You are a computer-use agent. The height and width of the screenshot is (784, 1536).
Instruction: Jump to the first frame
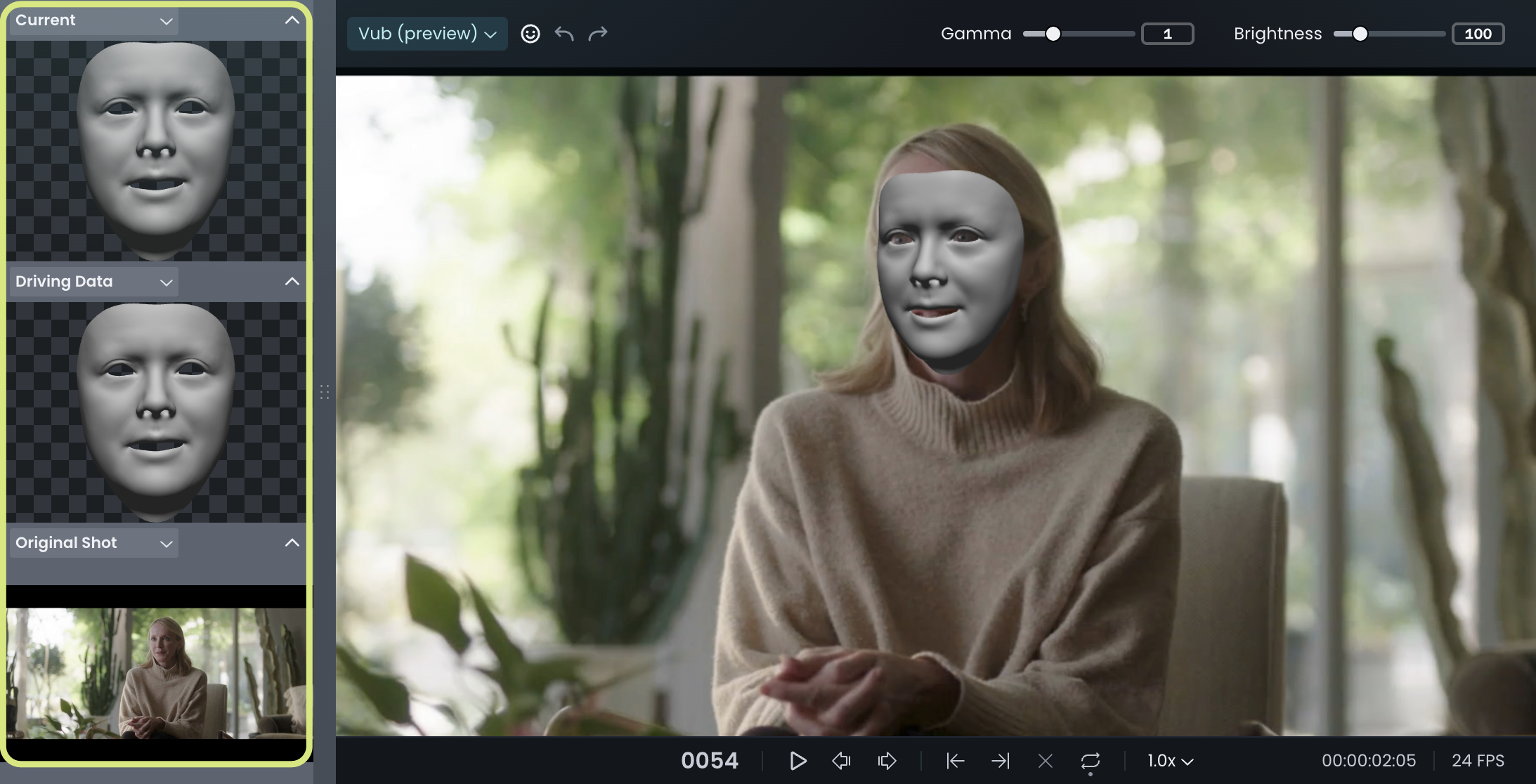pyautogui.click(x=955, y=761)
